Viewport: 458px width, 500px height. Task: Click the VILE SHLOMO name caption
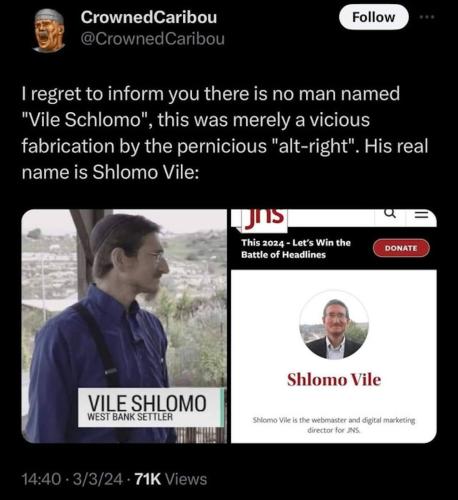click(x=147, y=403)
